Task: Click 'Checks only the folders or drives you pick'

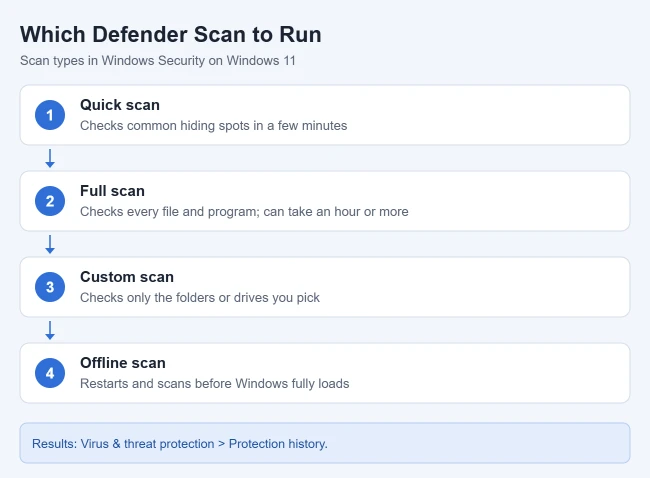Action: tap(200, 298)
